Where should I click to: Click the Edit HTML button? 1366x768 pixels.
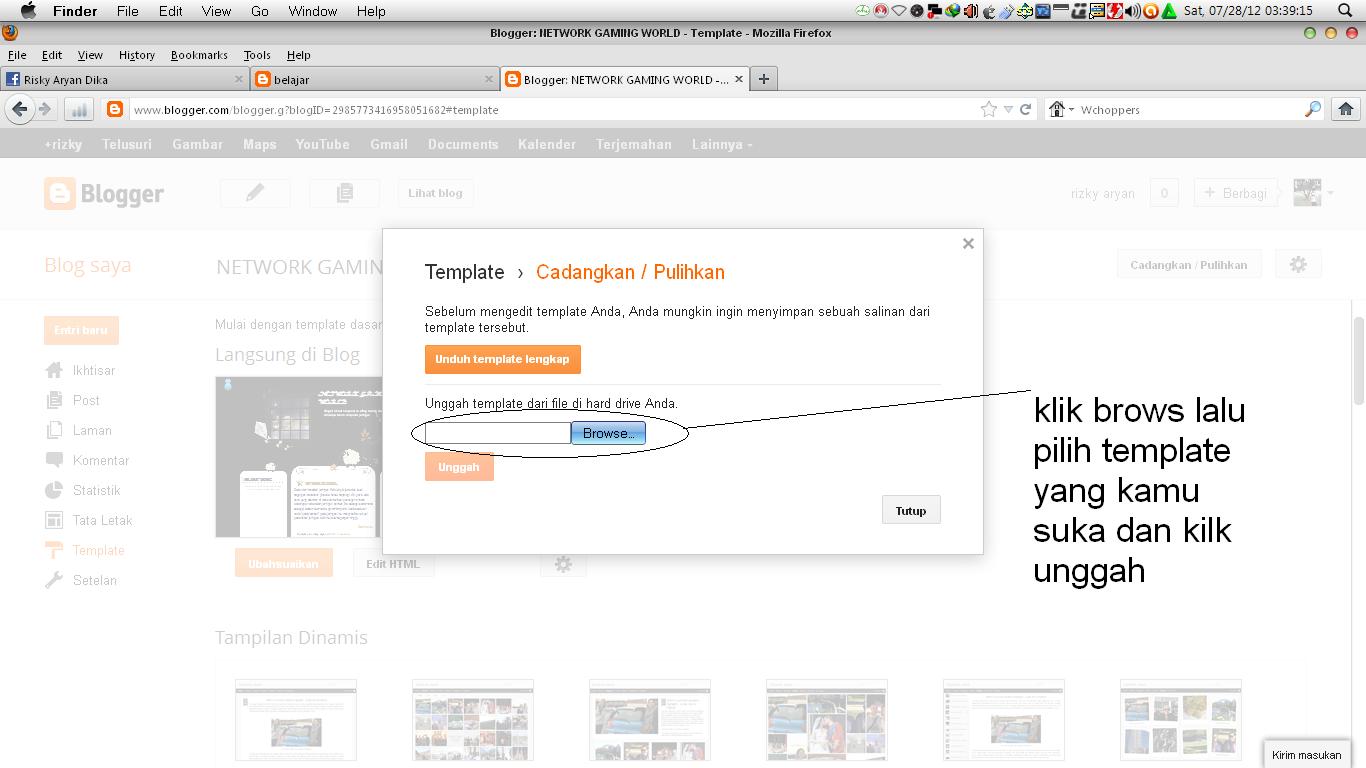pyautogui.click(x=392, y=564)
